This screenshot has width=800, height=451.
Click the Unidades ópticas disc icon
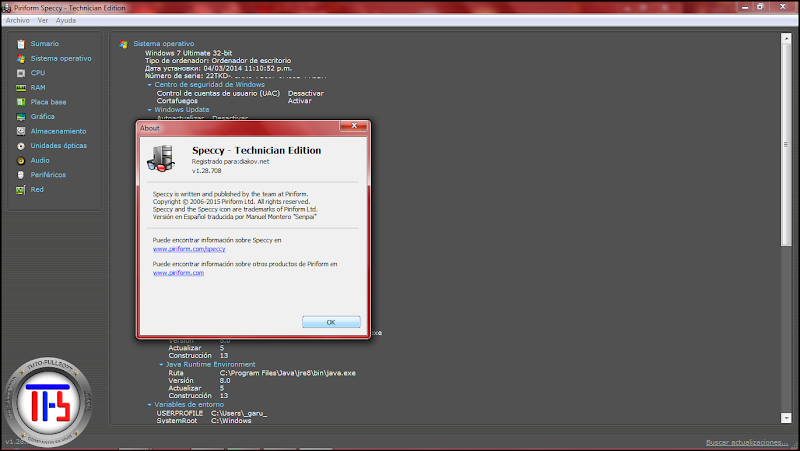tap(20, 146)
